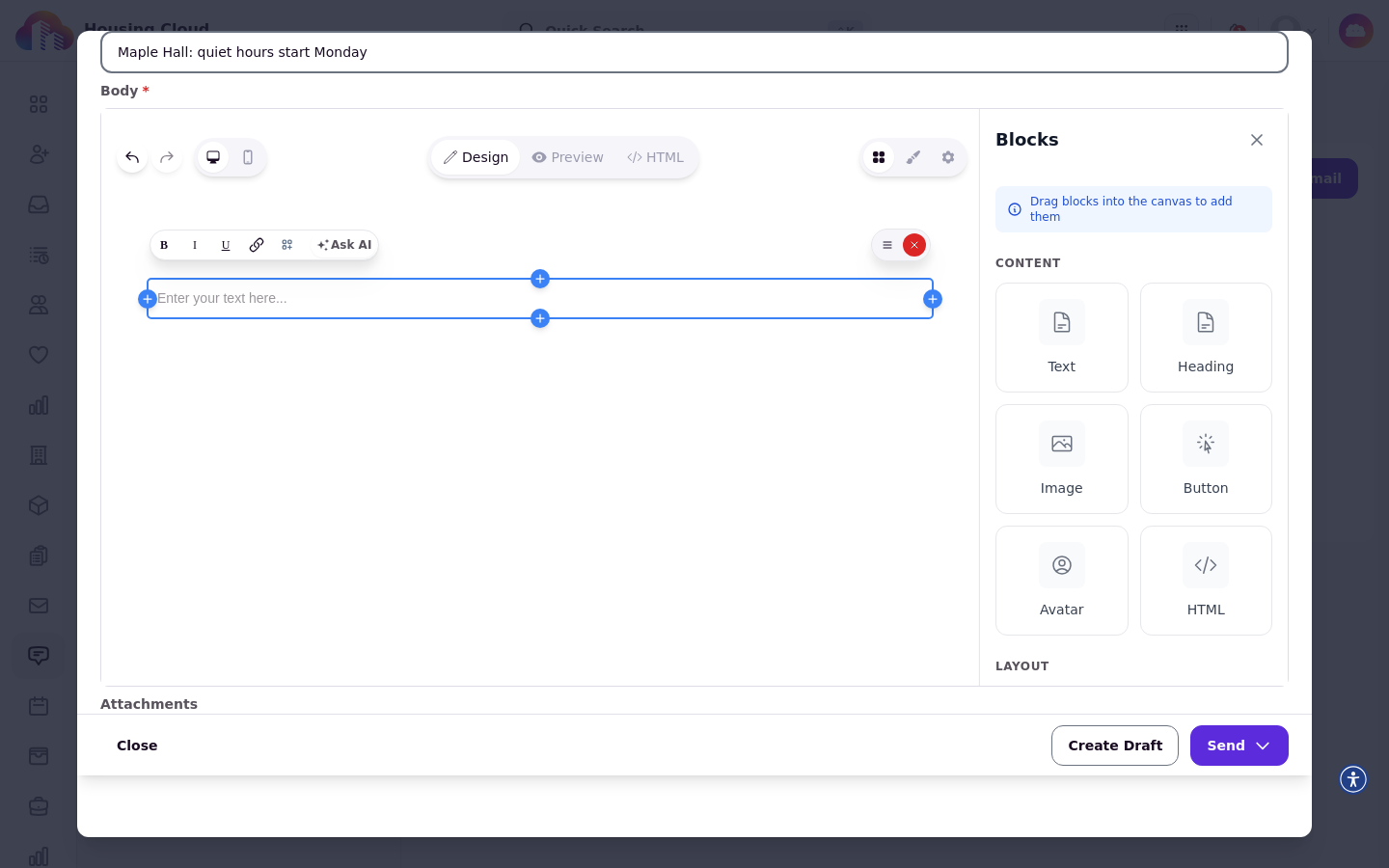Toggle italic formatting
Image resolution: width=1389 pixels, height=868 pixels.
click(x=195, y=245)
